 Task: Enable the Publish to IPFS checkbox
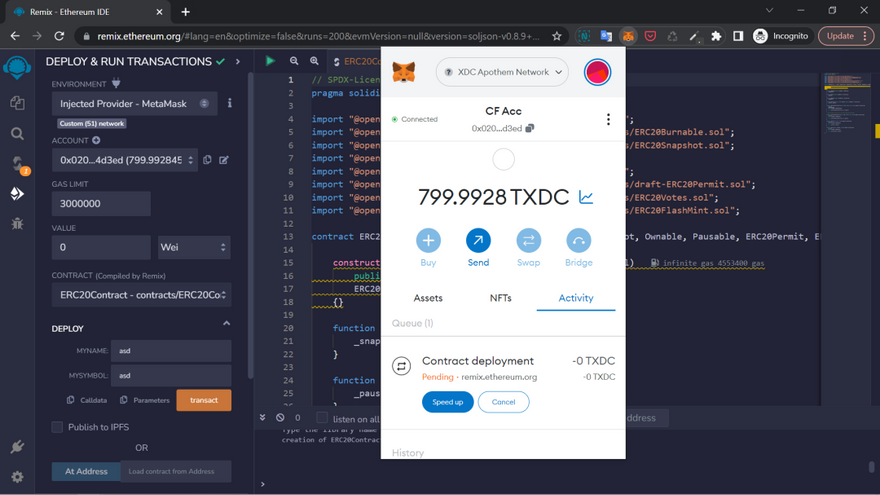pos(58,427)
